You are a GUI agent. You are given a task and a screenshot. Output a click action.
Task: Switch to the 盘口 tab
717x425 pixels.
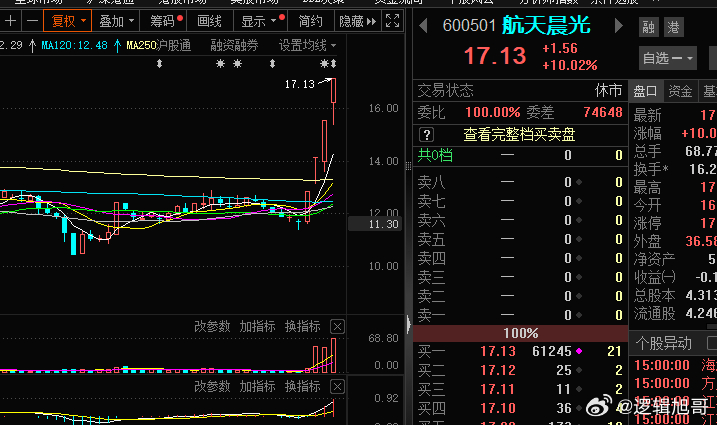pyautogui.click(x=645, y=91)
